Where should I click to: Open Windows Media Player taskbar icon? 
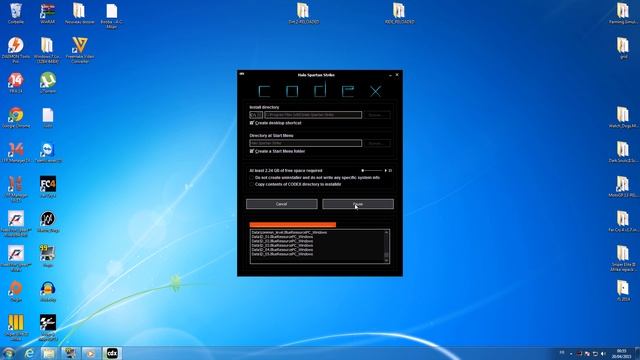coord(91,353)
